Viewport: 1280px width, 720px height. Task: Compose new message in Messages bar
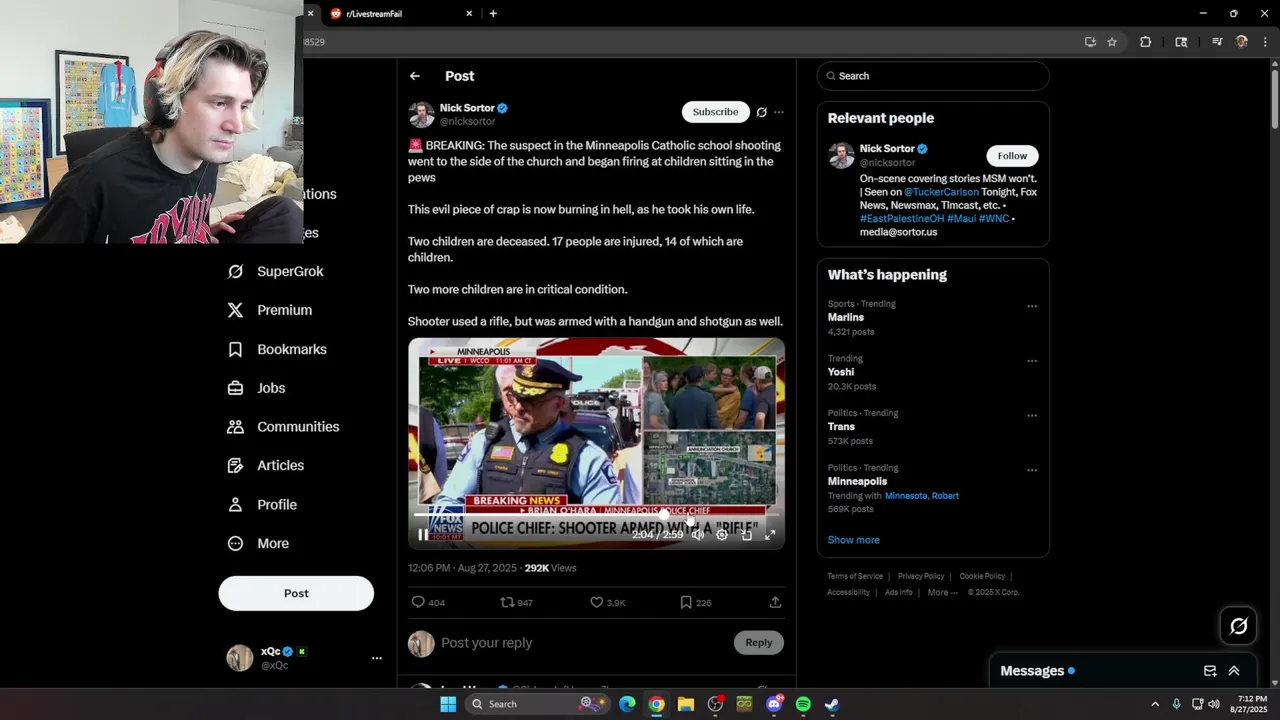pos(1209,671)
